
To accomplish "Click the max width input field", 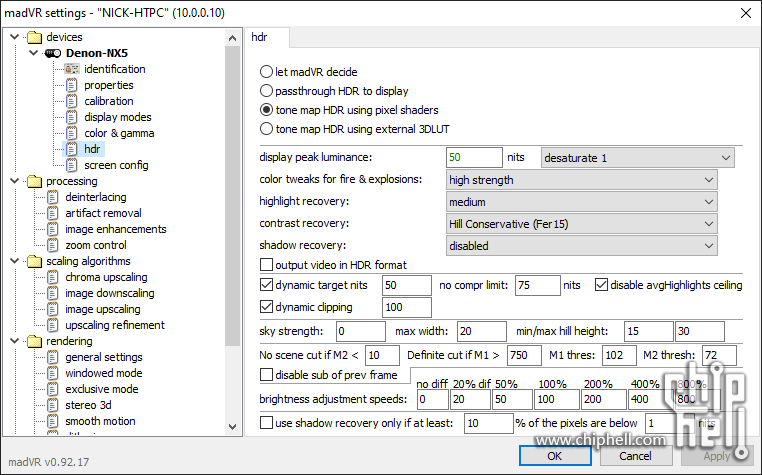I will [x=482, y=332].
